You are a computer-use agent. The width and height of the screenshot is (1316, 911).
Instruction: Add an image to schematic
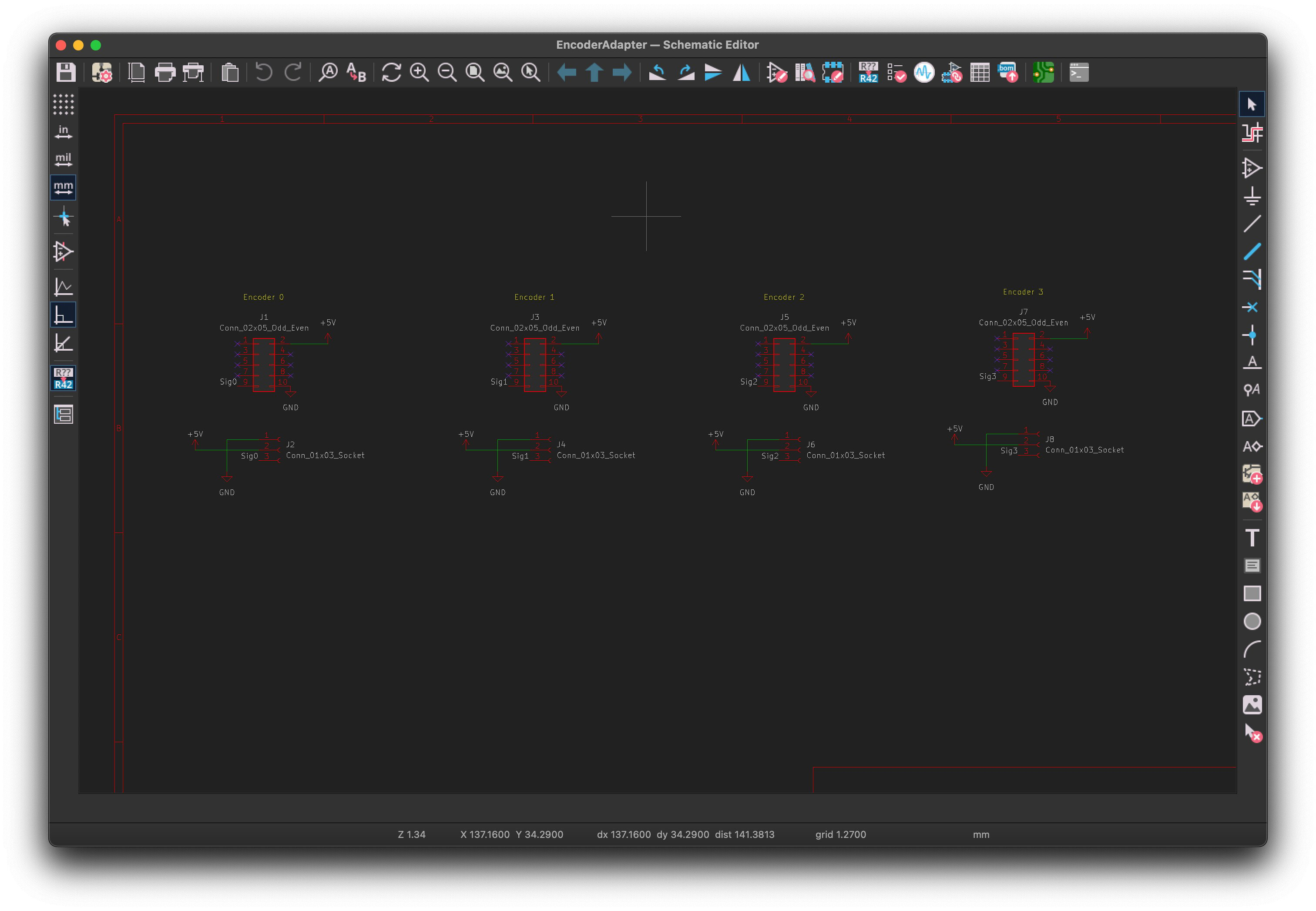[x=1252, y=705]
